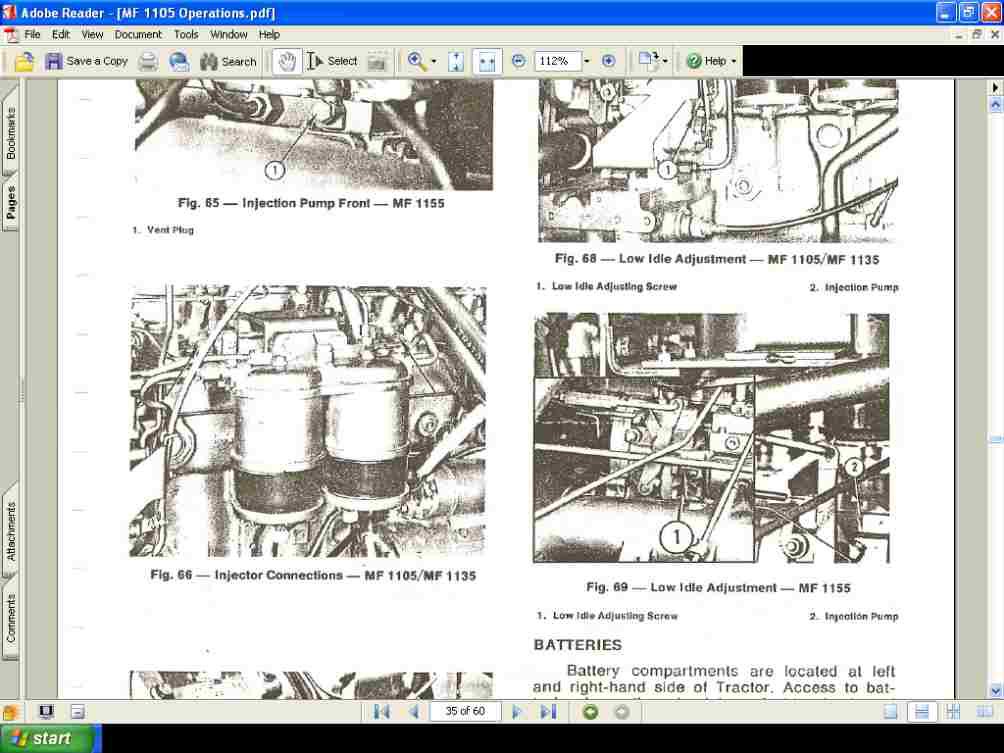Click the page number field showing 35 of 60

pyautogui.click(x=464, y=711)
